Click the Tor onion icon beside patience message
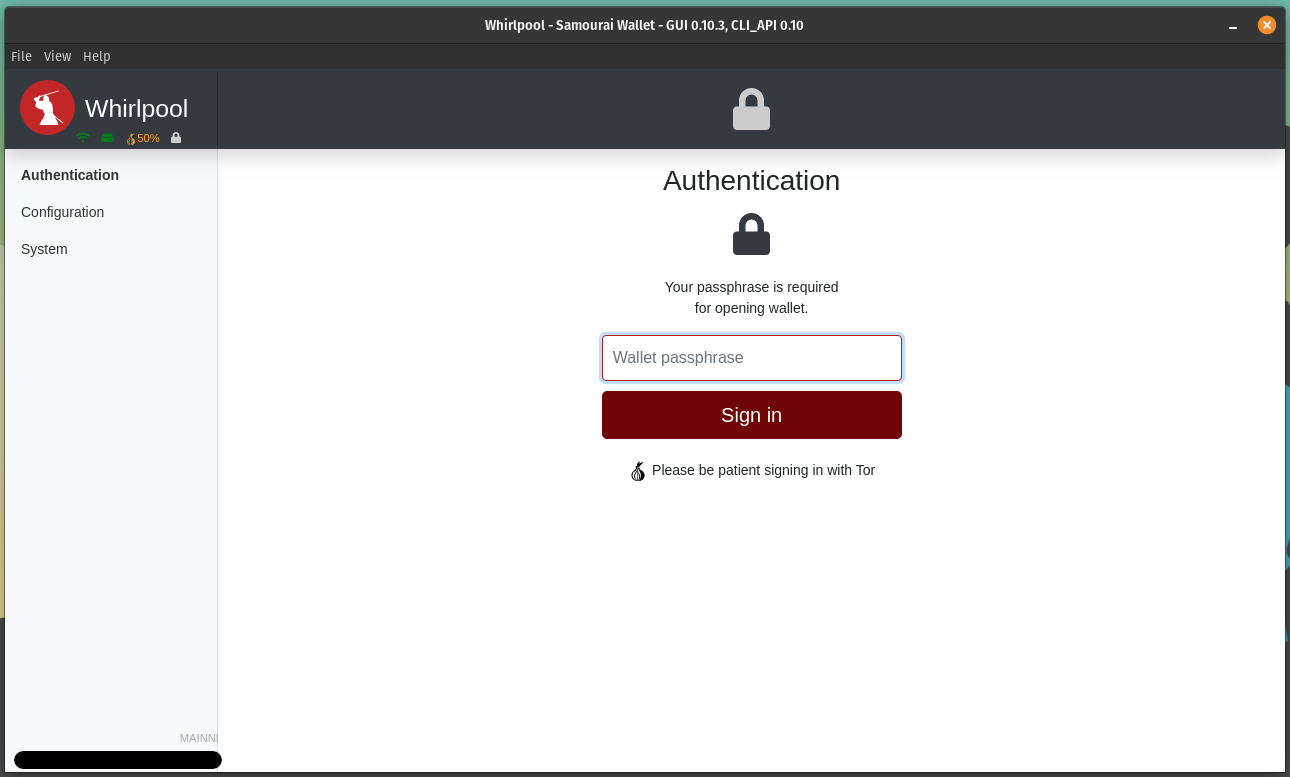 click(x=638, y=471)
